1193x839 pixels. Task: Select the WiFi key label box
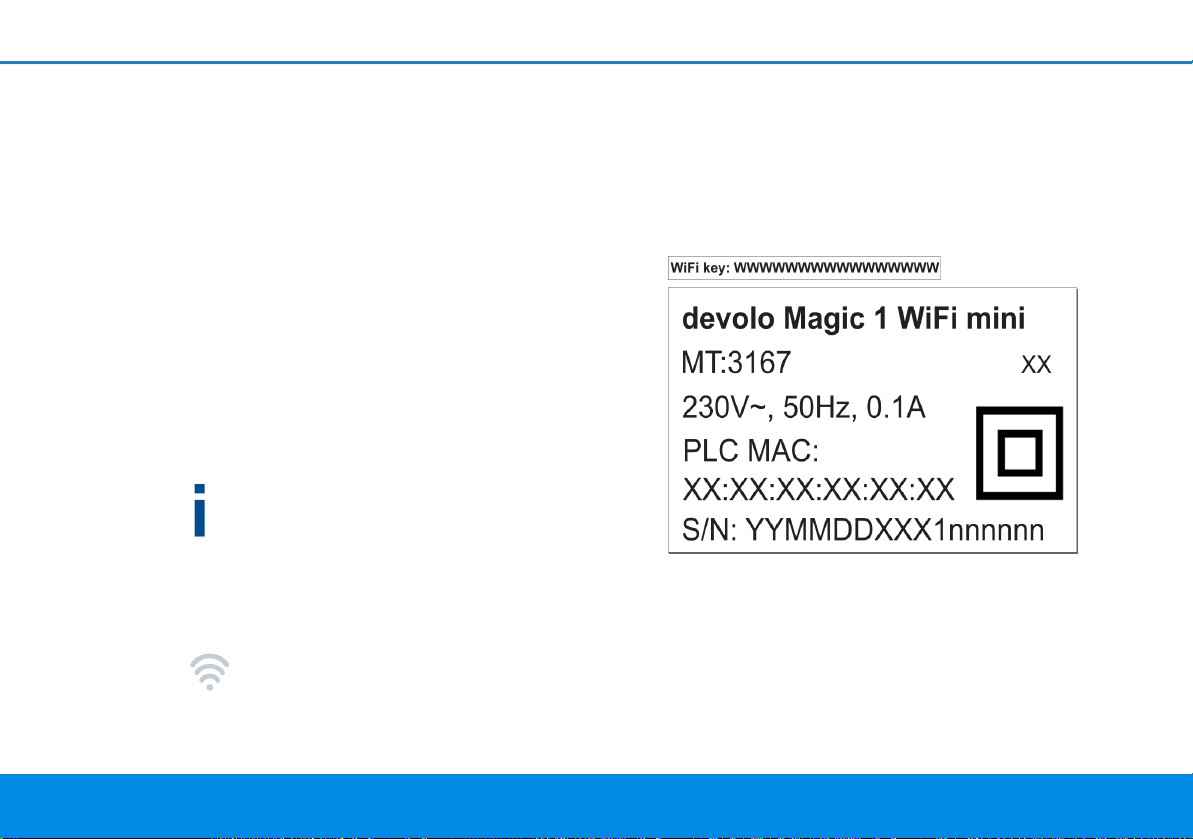[x=804, y=268]
